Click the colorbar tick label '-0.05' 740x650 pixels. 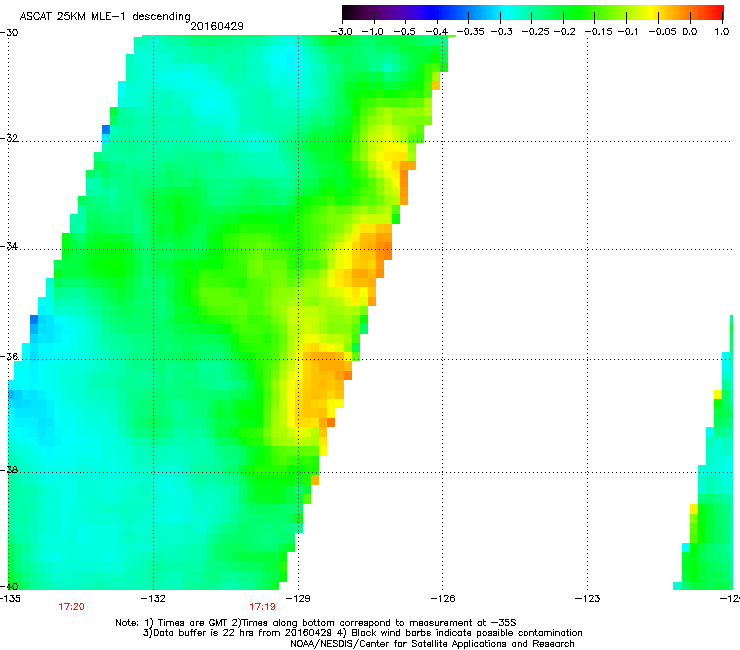663,32
